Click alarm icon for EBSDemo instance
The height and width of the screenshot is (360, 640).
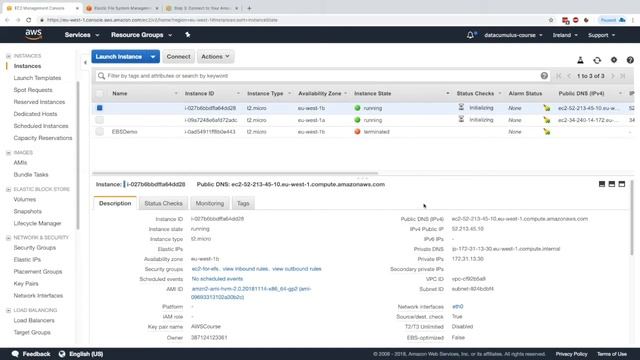[547, 132]
